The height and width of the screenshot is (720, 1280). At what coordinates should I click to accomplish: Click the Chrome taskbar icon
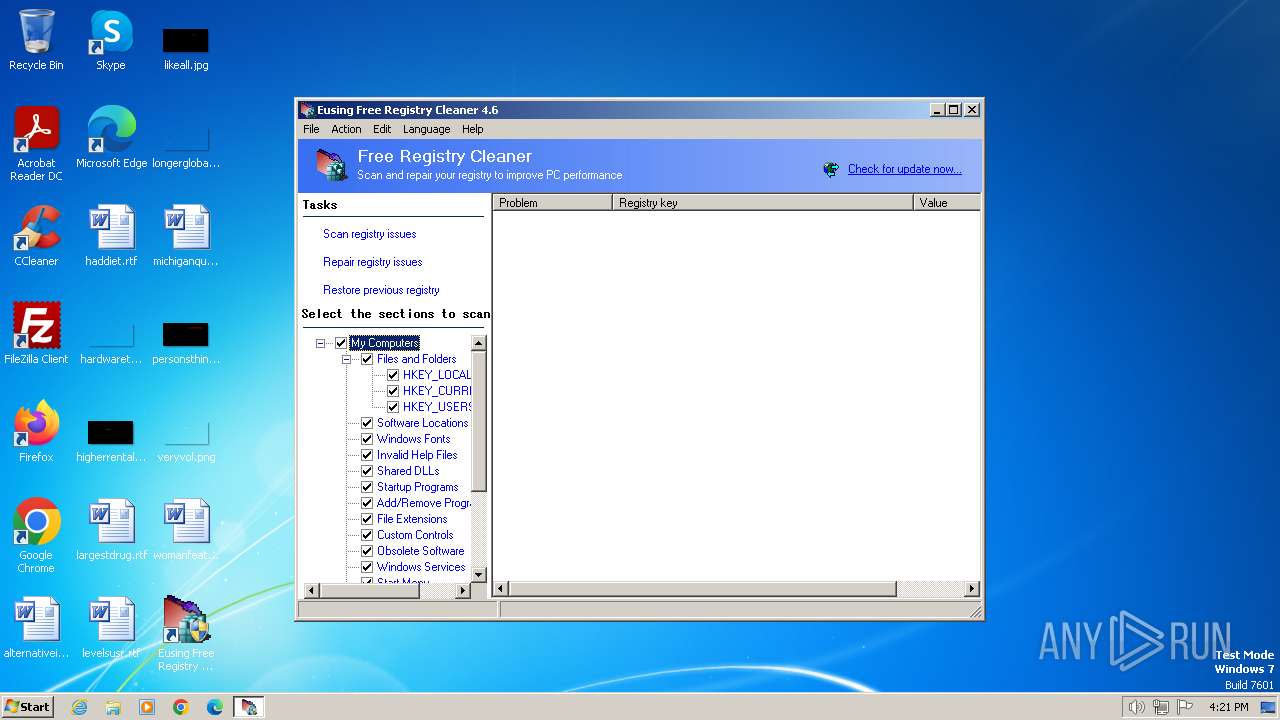pos(181,707)
